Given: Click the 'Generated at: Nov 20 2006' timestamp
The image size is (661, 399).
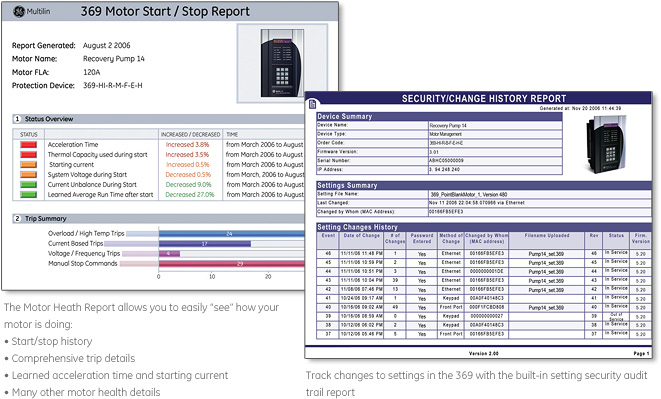Looking at the screenshot, I should [x=580, y=108].
